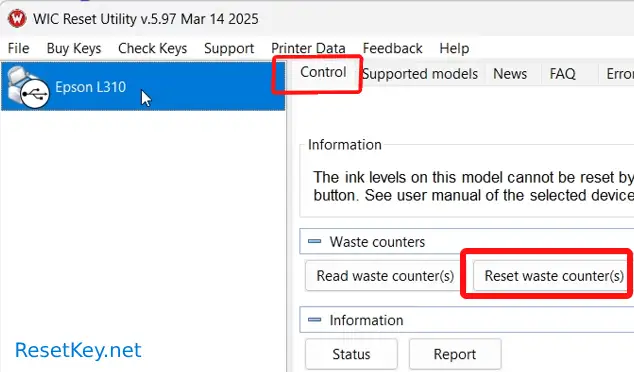Open the File menu

pos(19,49)
